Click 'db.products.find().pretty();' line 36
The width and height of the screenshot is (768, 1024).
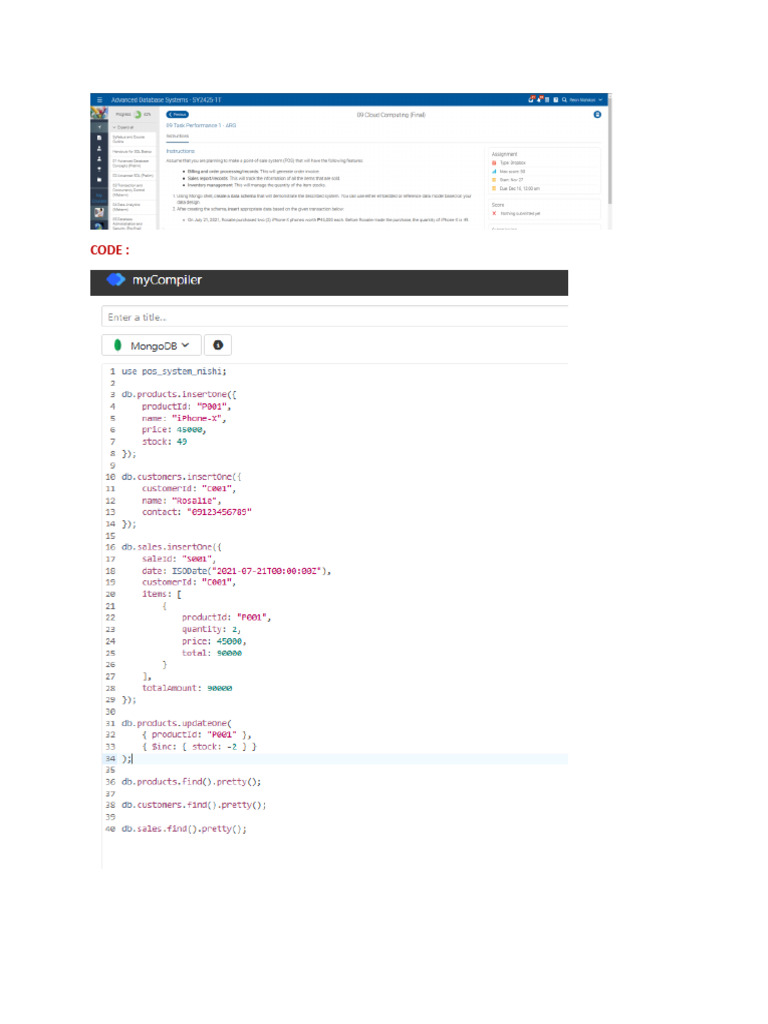tap(191, 782)
